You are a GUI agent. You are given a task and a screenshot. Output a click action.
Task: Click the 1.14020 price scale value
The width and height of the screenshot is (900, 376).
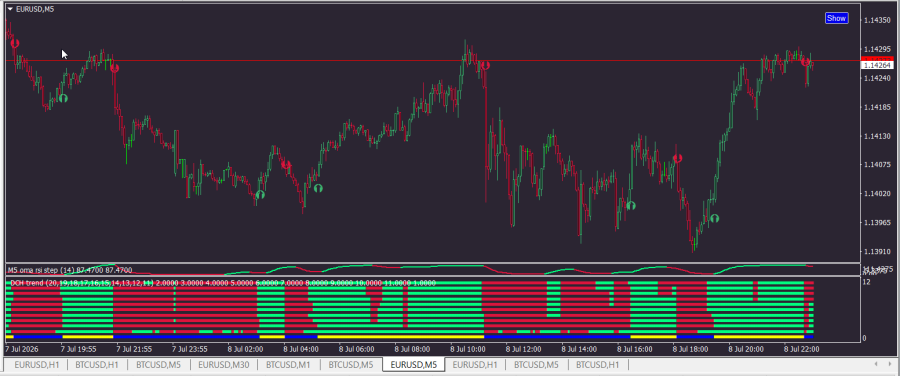876,194
